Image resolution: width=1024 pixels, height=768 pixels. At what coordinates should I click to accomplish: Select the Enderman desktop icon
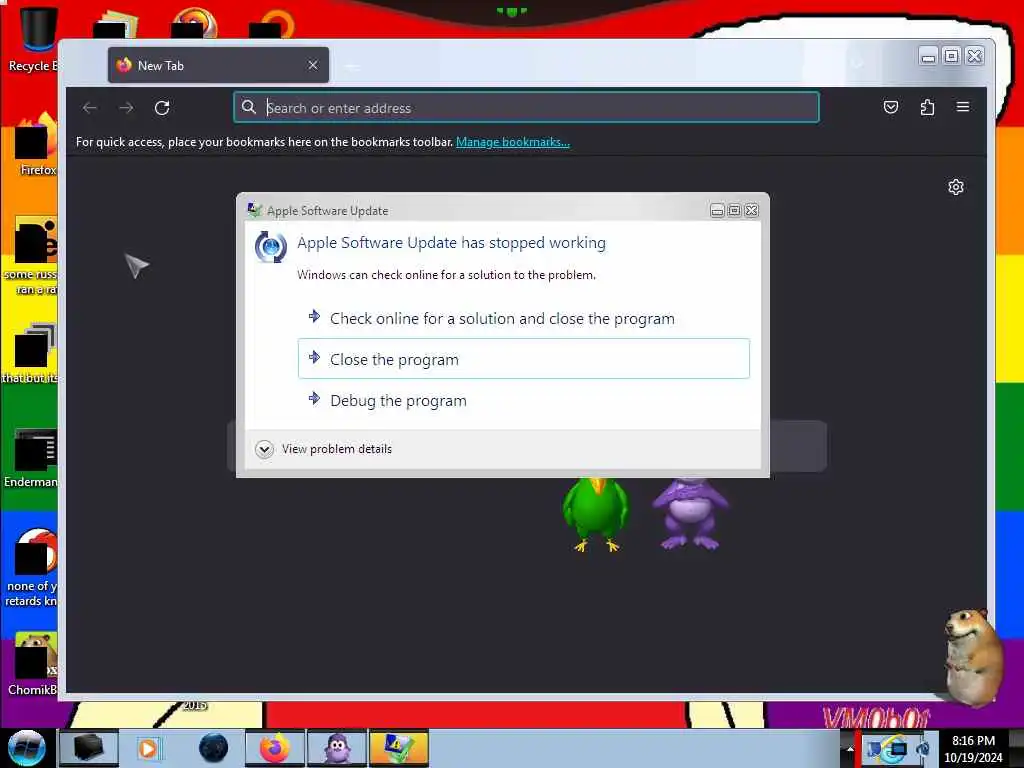[31, 458]
